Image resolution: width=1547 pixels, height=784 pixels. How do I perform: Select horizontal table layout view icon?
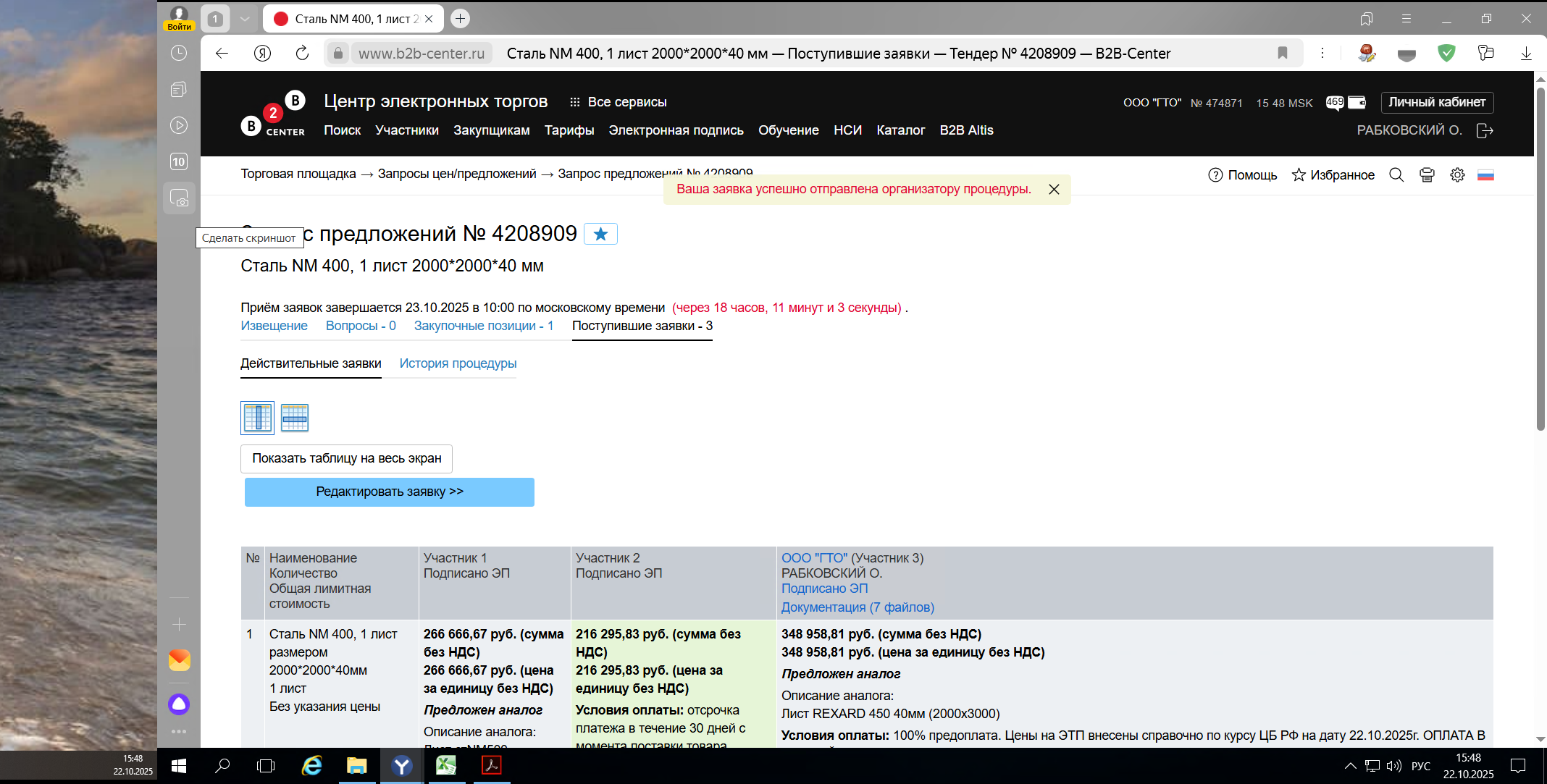pyautogui.click(x=295, y=418)
